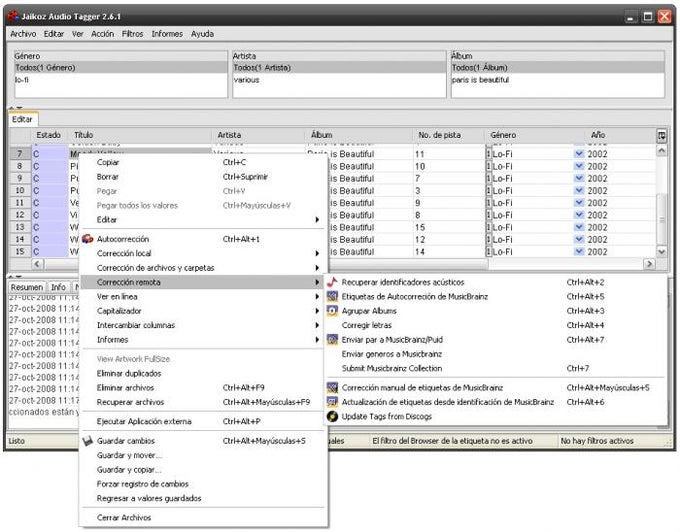Expand the Capitalizador submenu
The height and width of the screenshot is (532, 680).
[x=317, y=311]
